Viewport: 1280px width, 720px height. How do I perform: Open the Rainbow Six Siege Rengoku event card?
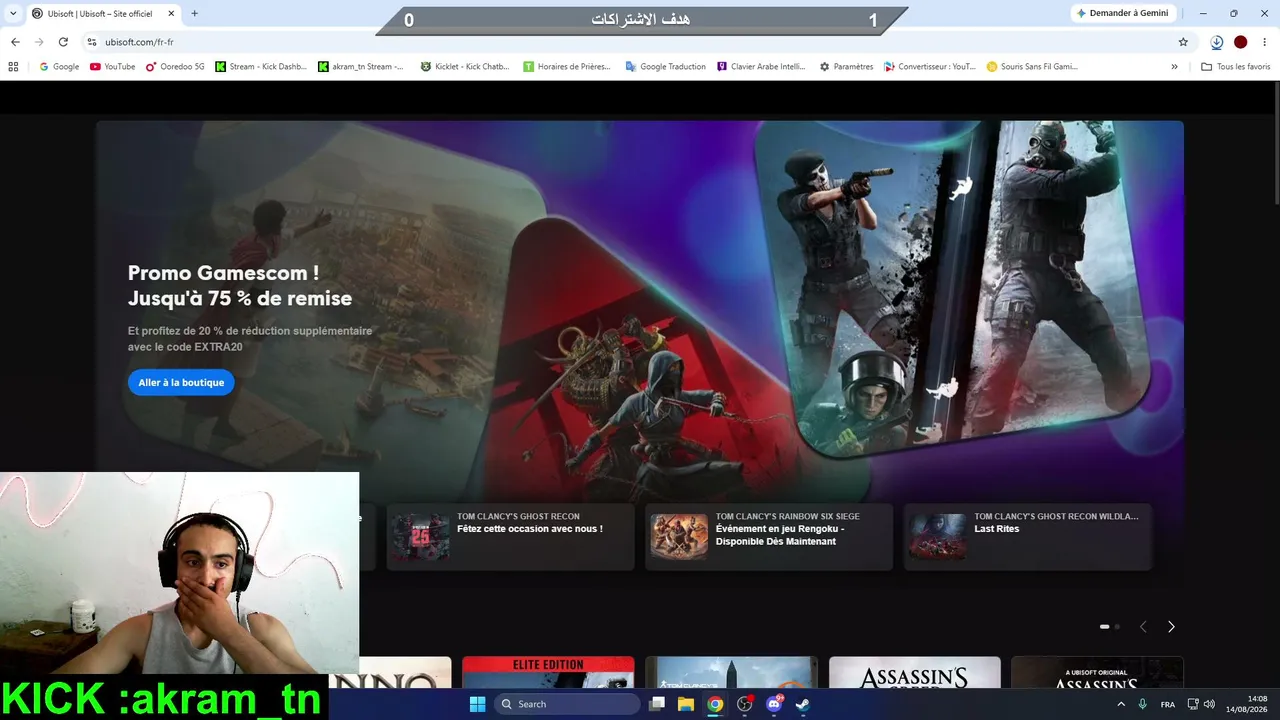(769, 537)
